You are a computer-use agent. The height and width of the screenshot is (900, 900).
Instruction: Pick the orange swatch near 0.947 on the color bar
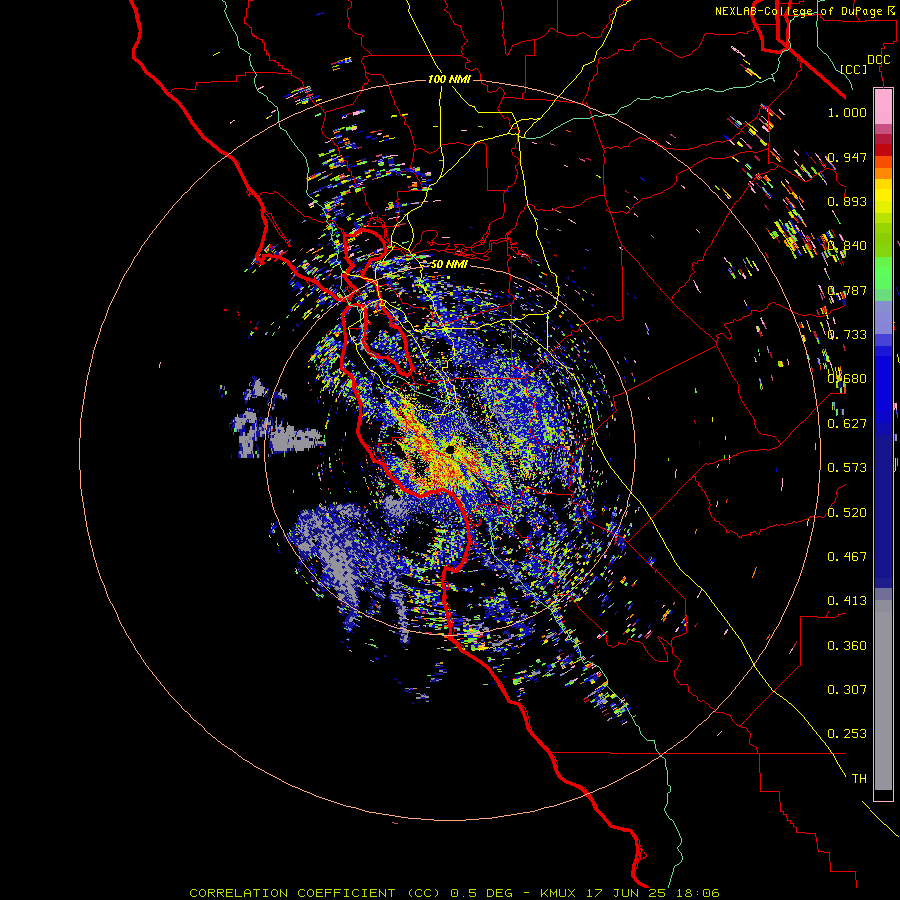tap(883, 172)
